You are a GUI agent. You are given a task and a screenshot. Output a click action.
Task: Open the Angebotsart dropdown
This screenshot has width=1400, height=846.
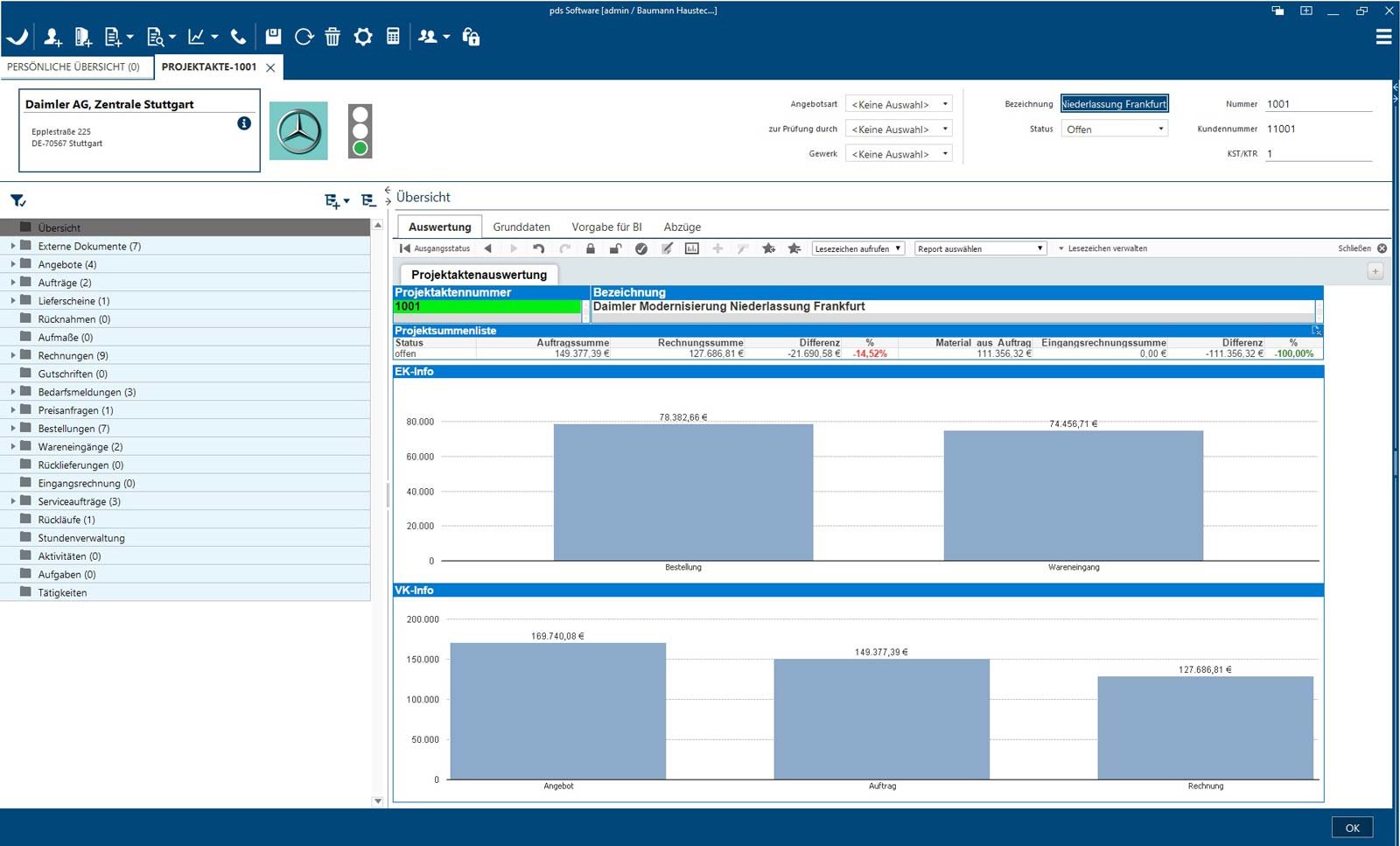click(x=899, y=104)
